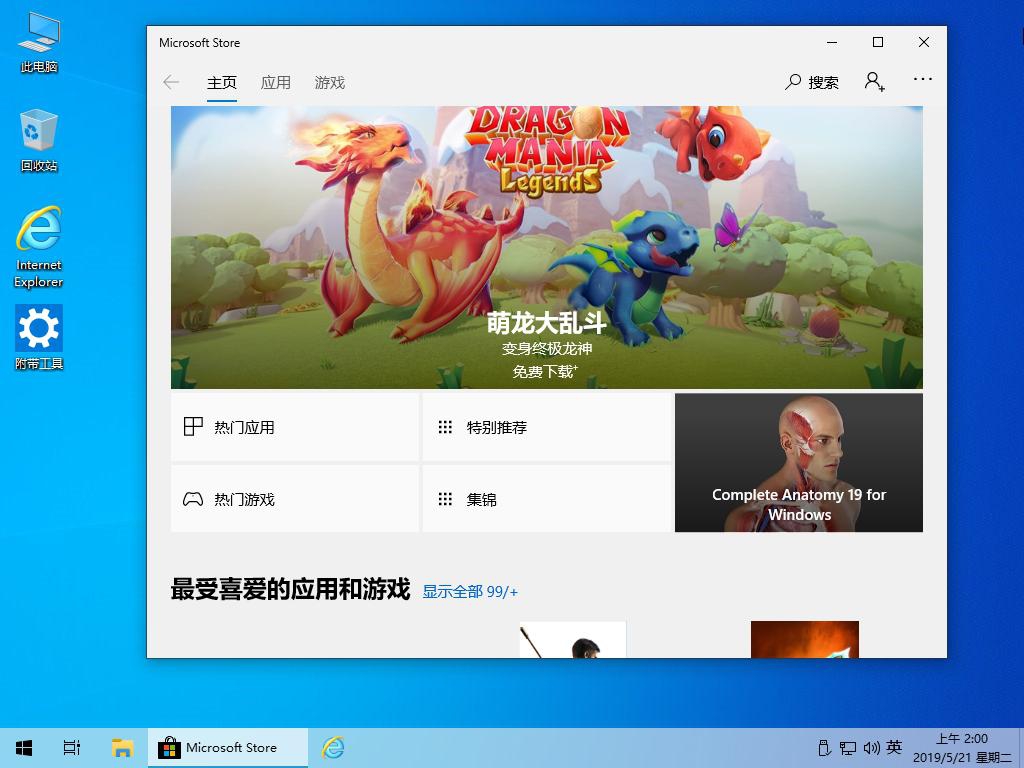This screenshot has width=1024, height=768.
Task: Launch Internet Explorer from the taskbar
Action: coord(333,748)
